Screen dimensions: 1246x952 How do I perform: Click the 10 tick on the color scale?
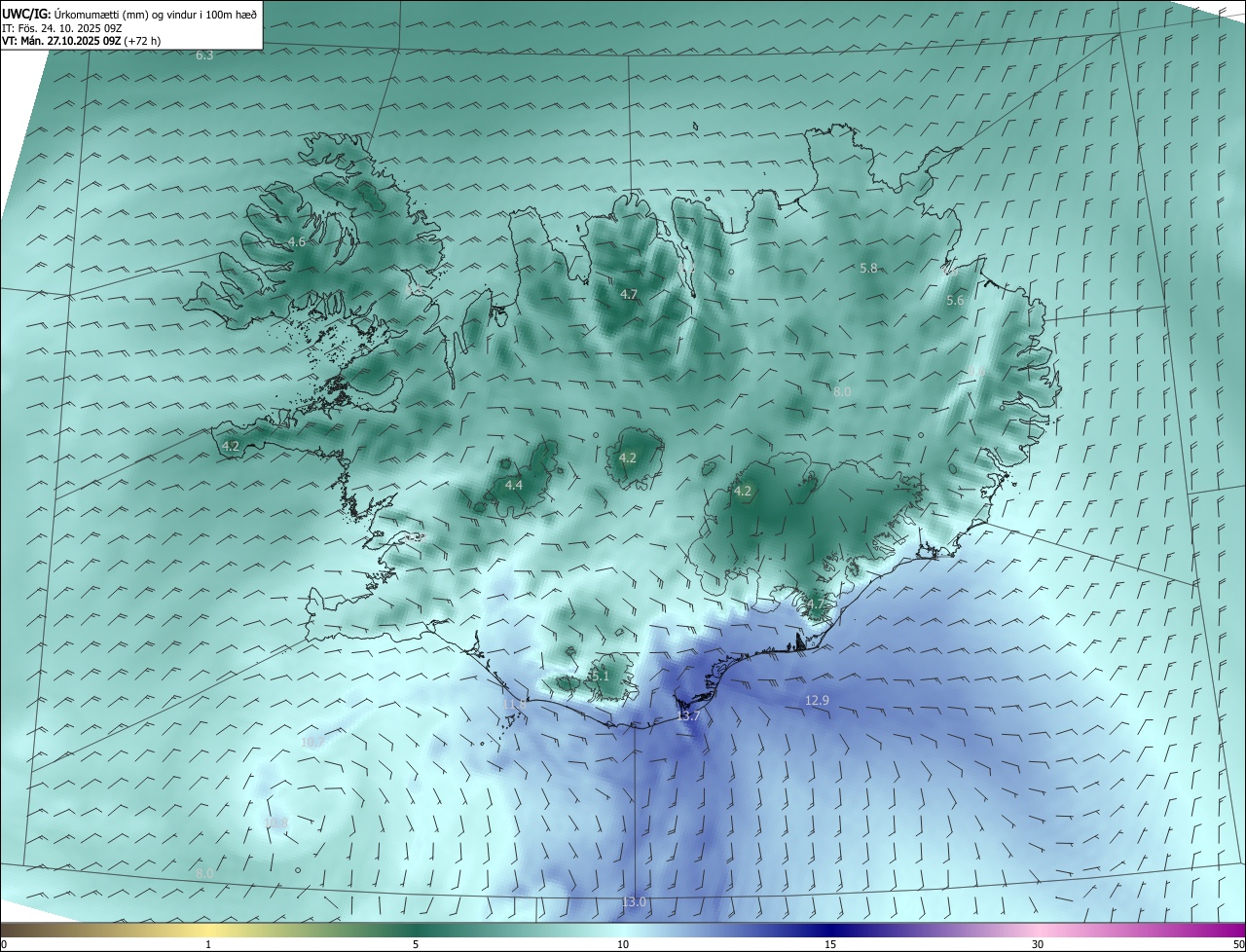tap(623, 944)
